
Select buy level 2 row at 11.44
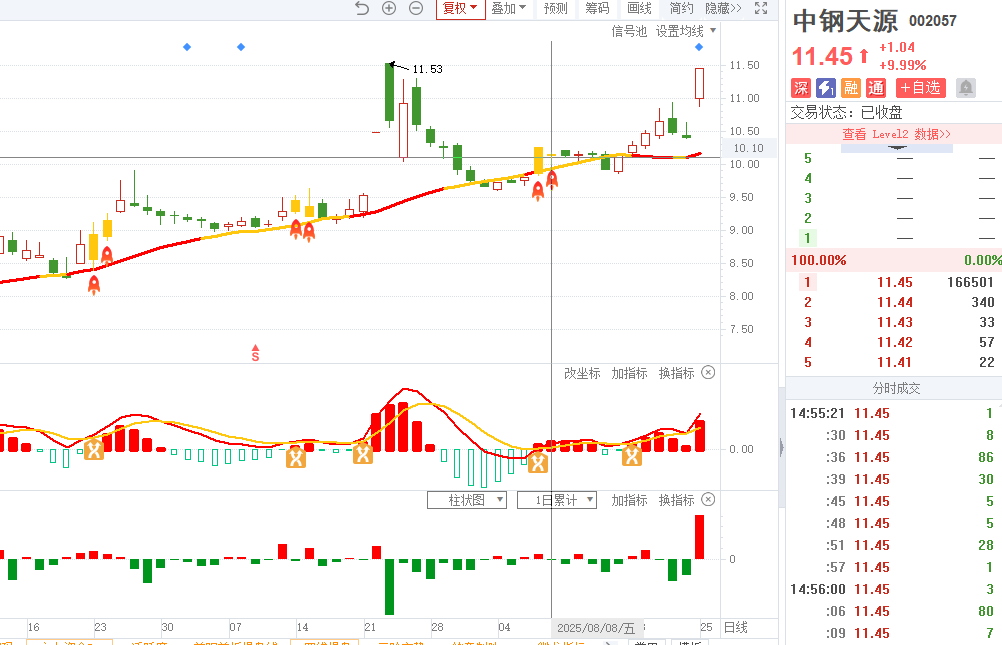894,302
